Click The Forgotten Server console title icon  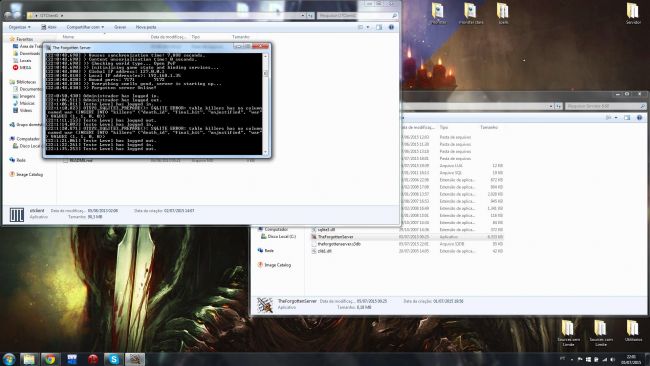pos(49,47)
